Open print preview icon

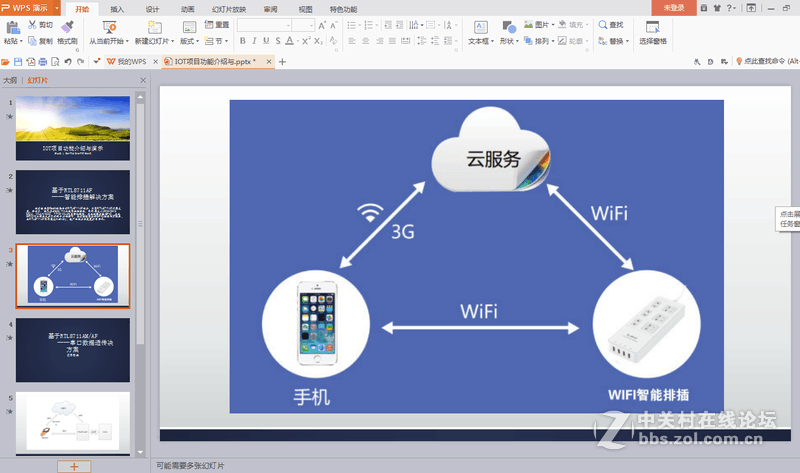55,62
